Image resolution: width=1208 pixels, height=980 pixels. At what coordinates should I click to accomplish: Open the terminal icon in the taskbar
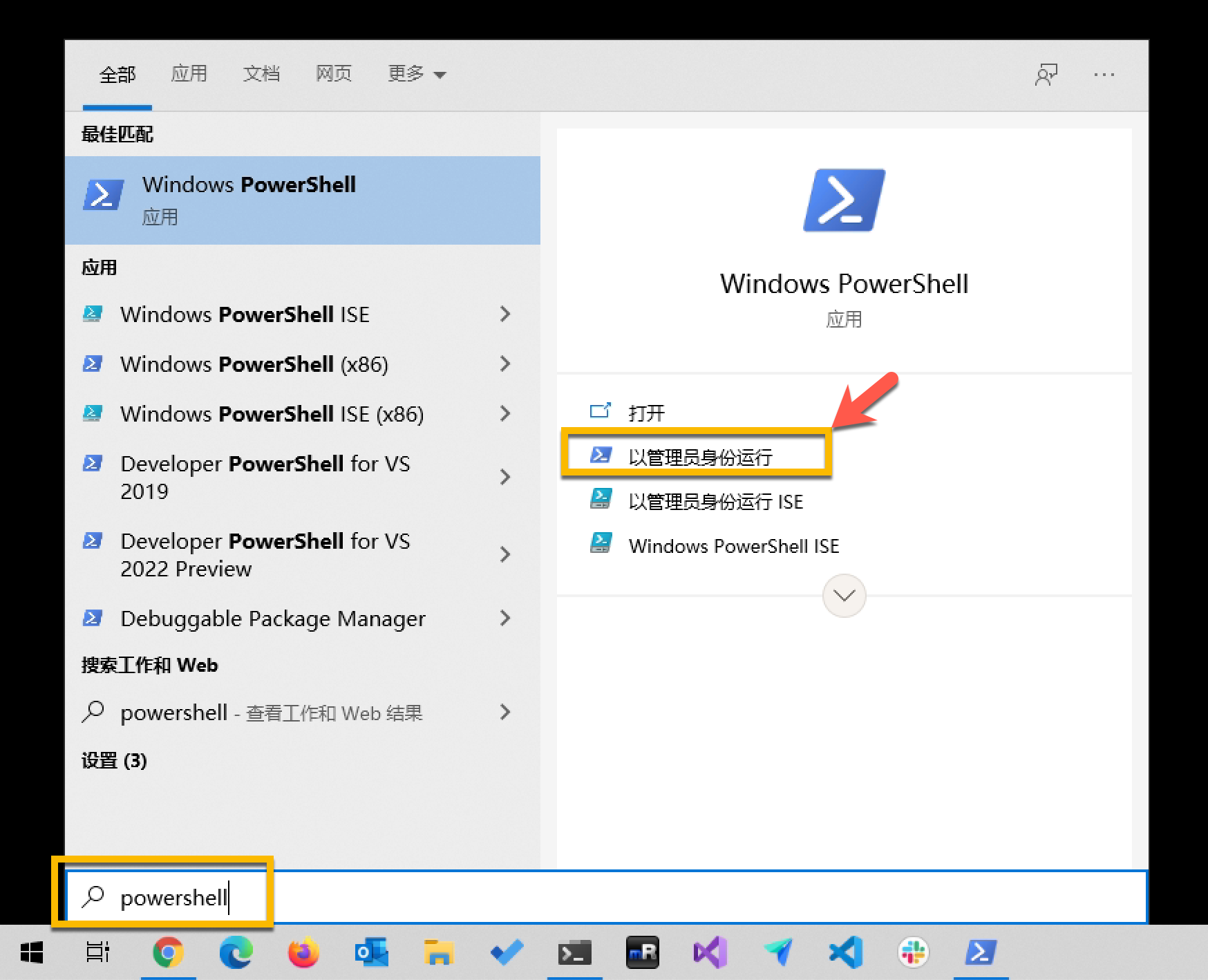click(574, 953)
